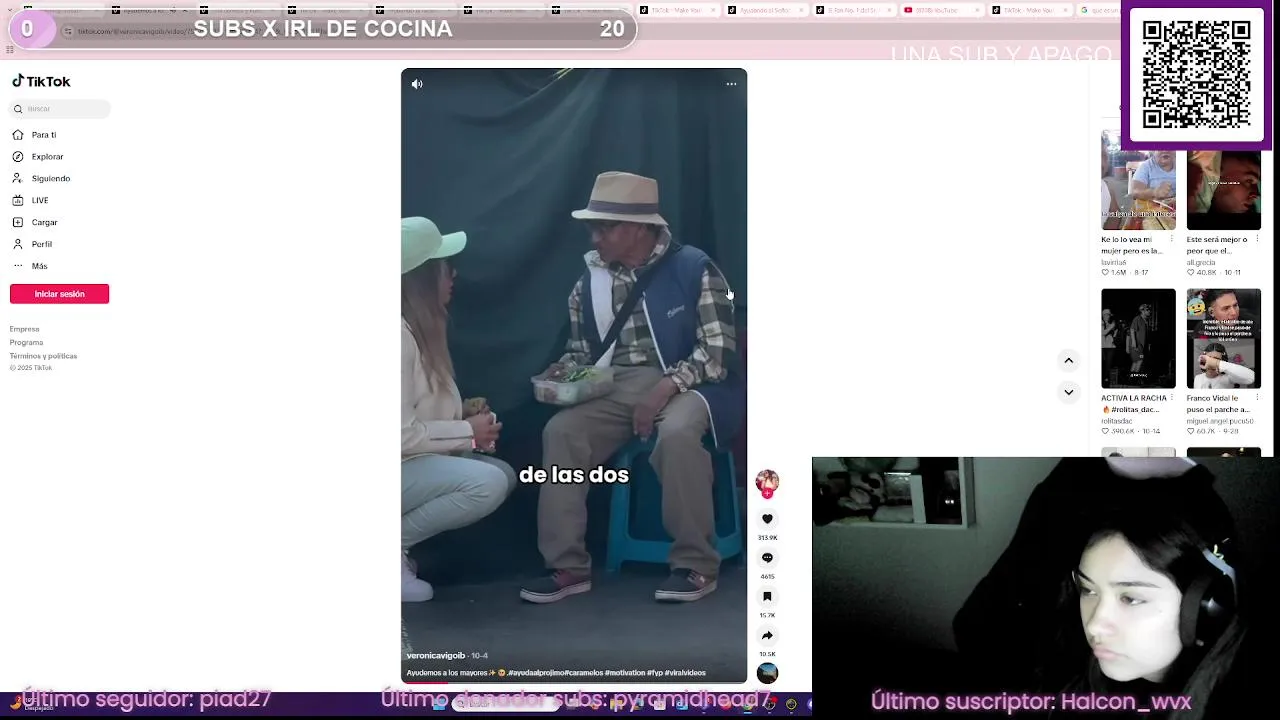Viewport: 1280px width, 720px height.
Task: Open the spinning sound disc of the video
Action: tap(767, 673)
